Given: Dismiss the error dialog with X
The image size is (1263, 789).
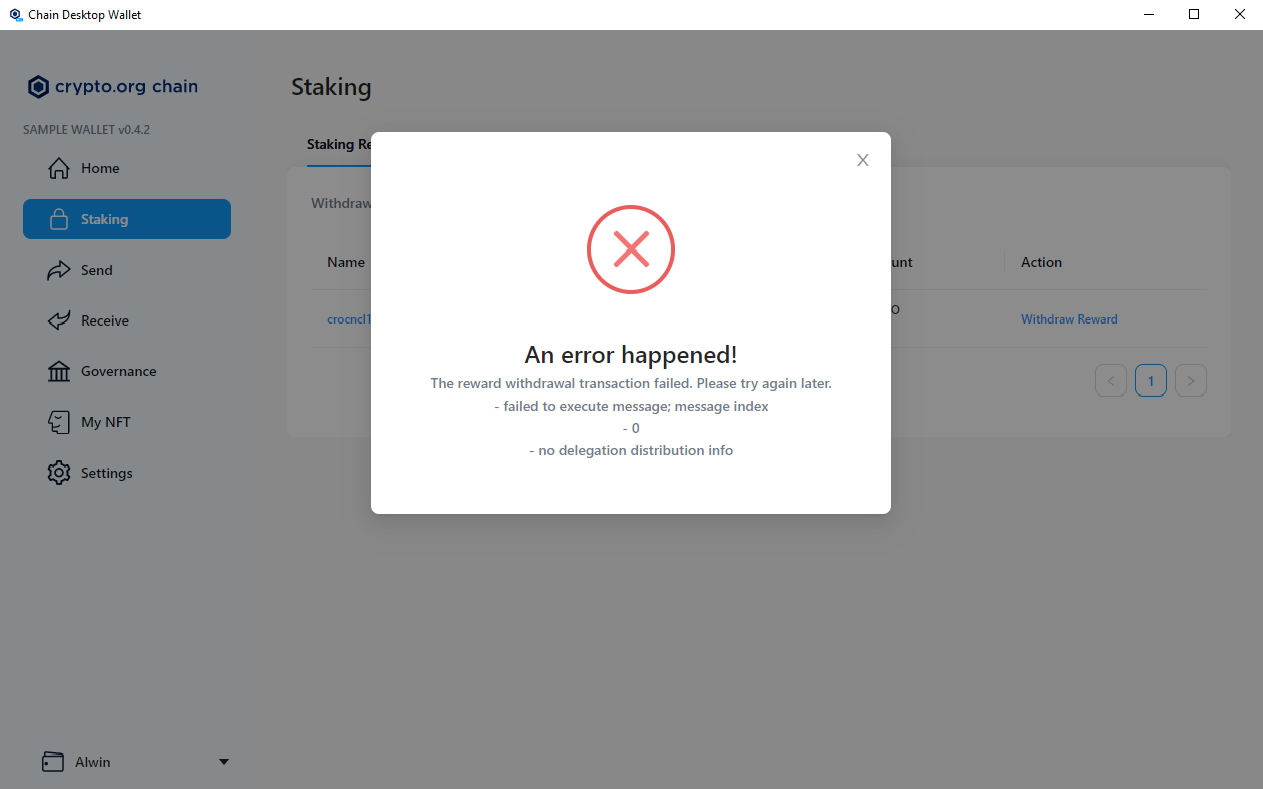Looking at the screenshot, I should pos(862,159).
